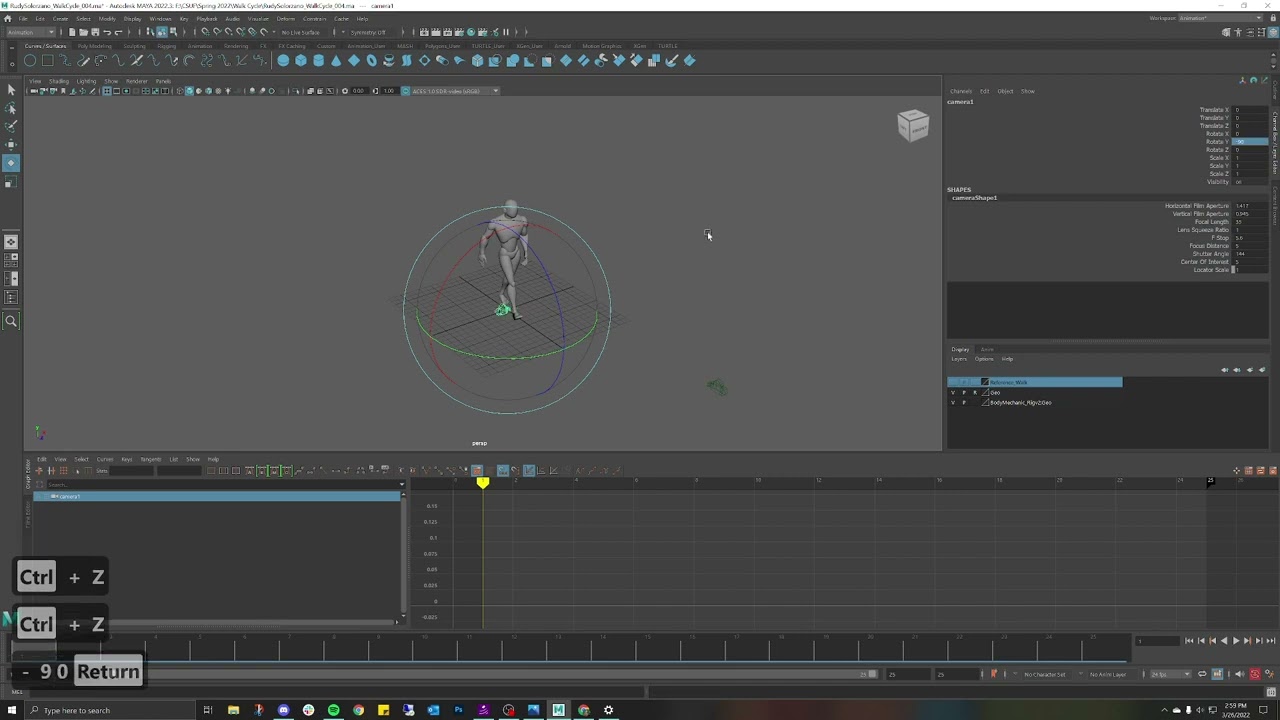Toggle No Live Surface field
Viewport: 1280px width, 720px height.
[300, 32]
